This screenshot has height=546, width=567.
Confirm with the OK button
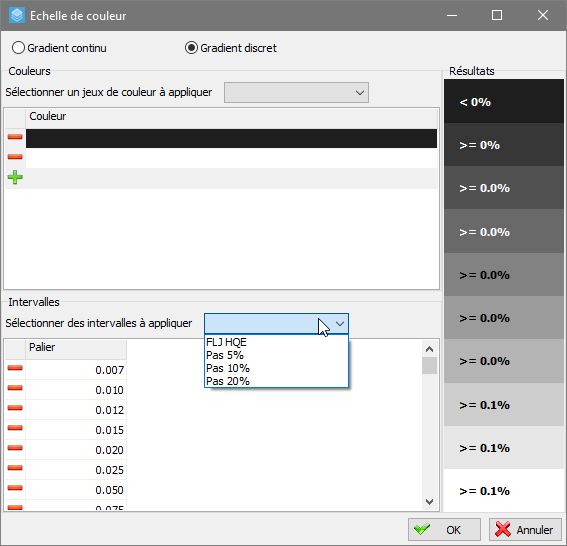point(444,530)
